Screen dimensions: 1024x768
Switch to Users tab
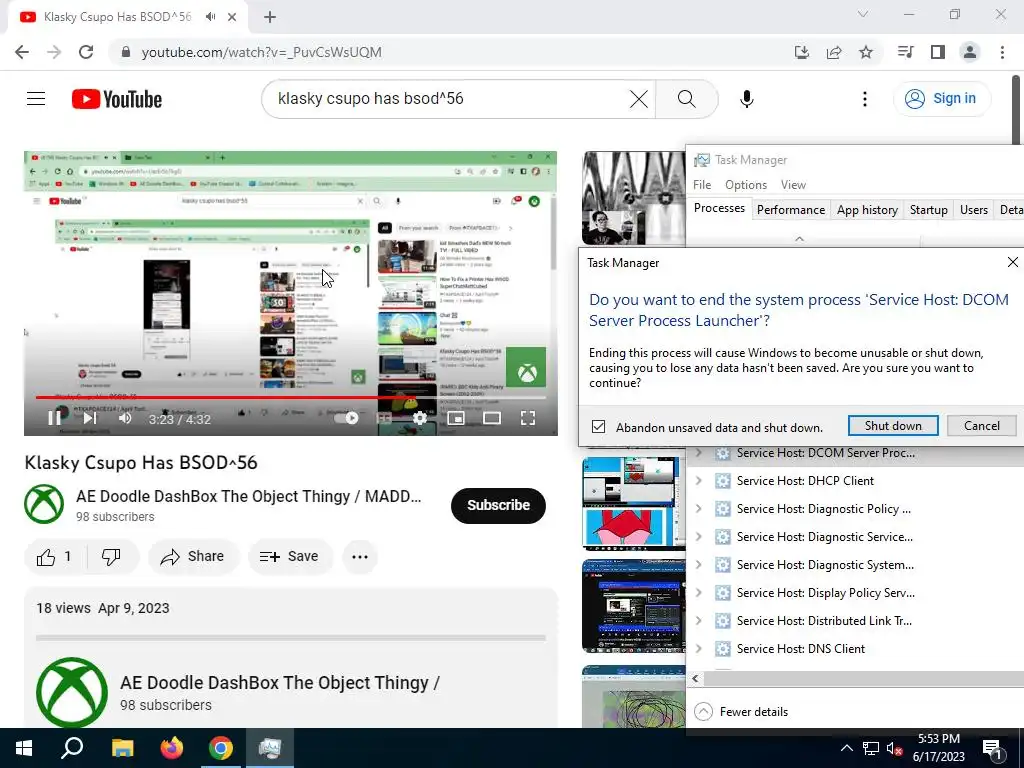(974, 210)
